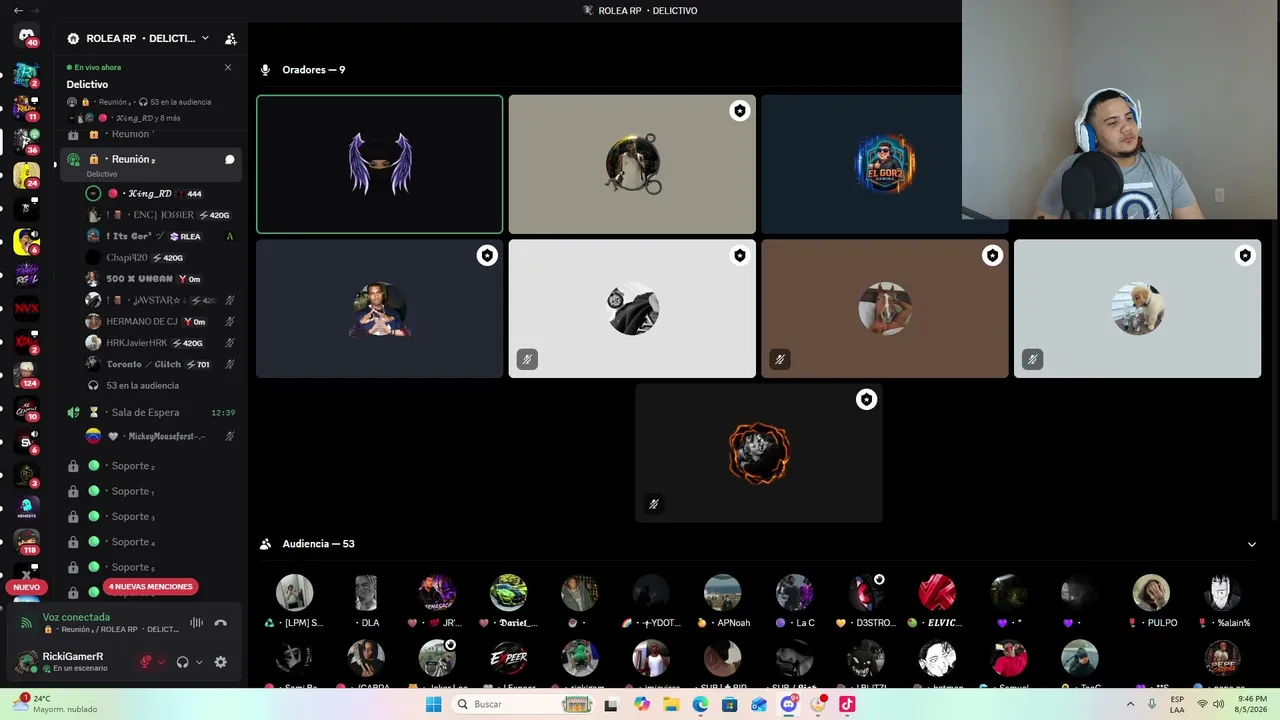Select audience member APNoah

click(723, 601)
